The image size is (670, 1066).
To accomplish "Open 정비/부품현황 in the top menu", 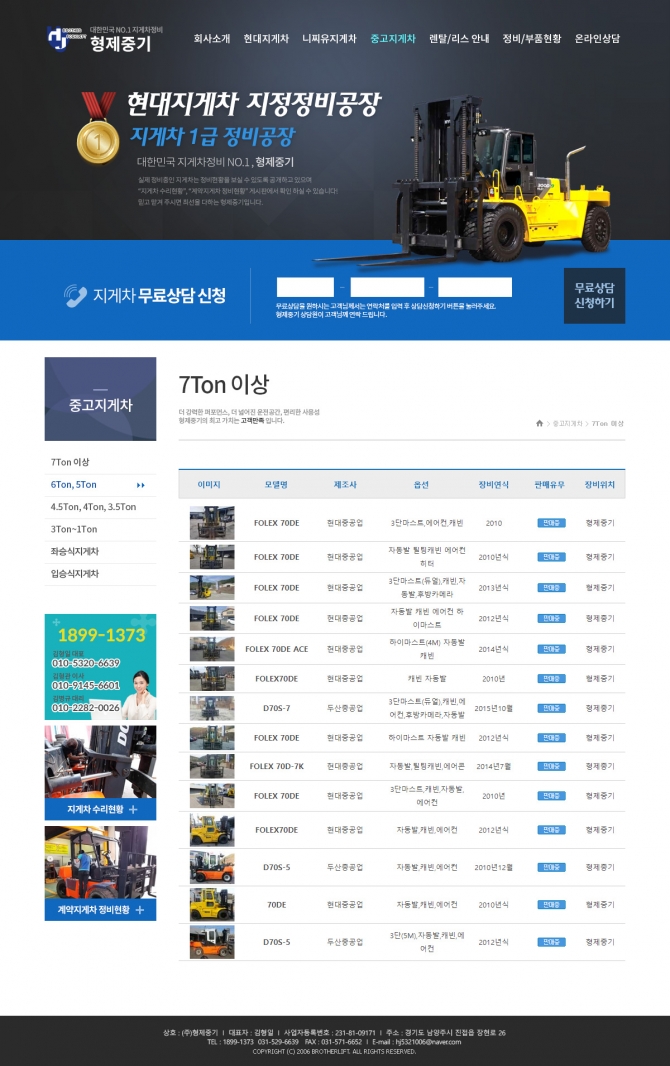I will [x=532, y=39].
